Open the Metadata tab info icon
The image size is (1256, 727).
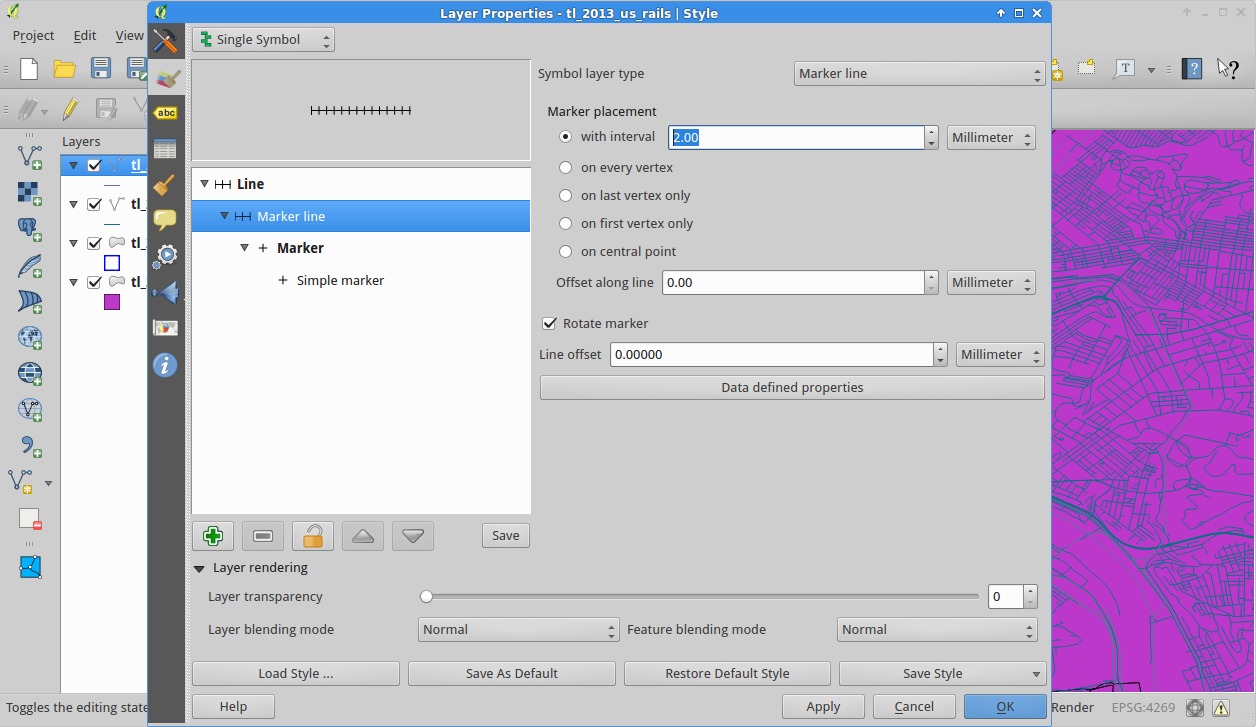pyautogui.click(x=166, y=365)
